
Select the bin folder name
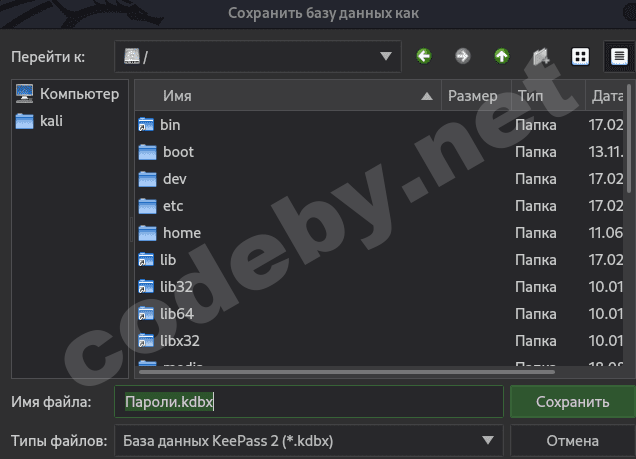point(170,125)
